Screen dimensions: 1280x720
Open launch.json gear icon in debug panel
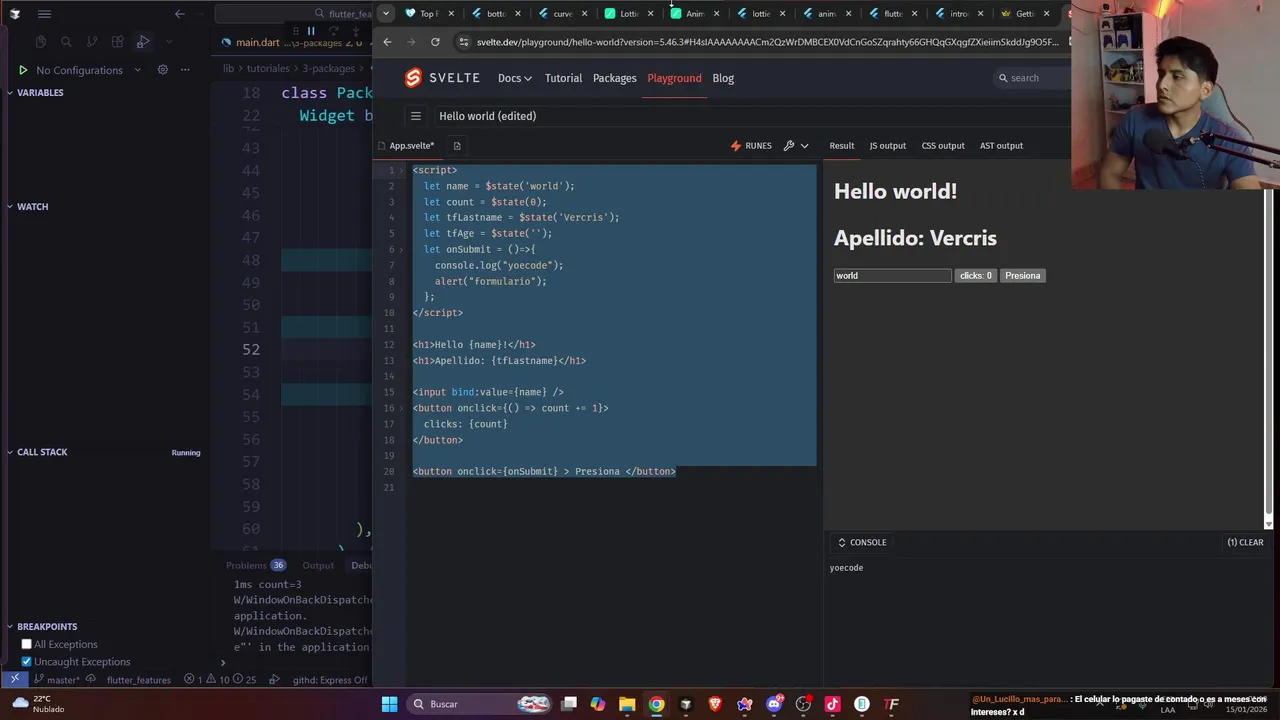pyautogui.click(x=162, y=70)
